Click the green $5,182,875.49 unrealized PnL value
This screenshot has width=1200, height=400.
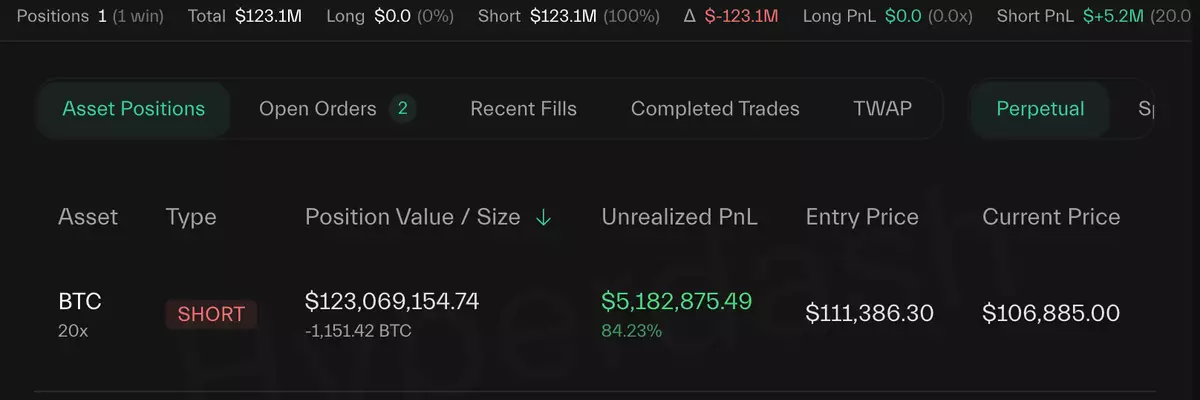[676, 301]
